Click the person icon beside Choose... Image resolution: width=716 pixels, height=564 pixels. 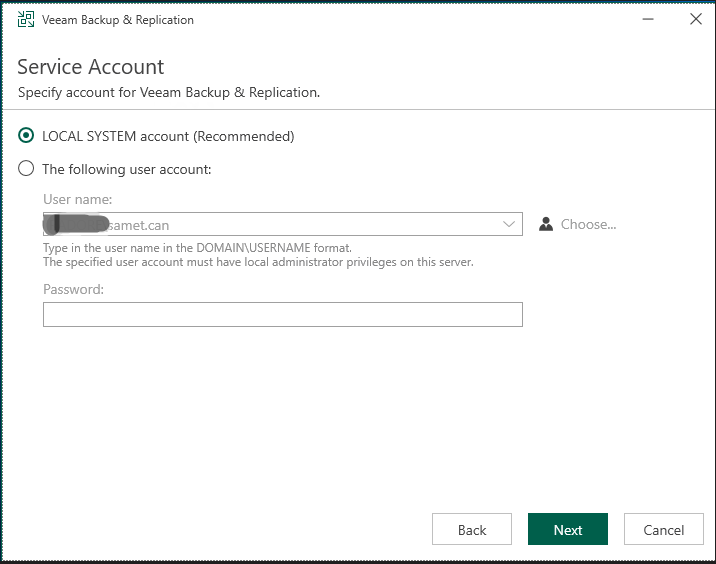click(546, 224)
